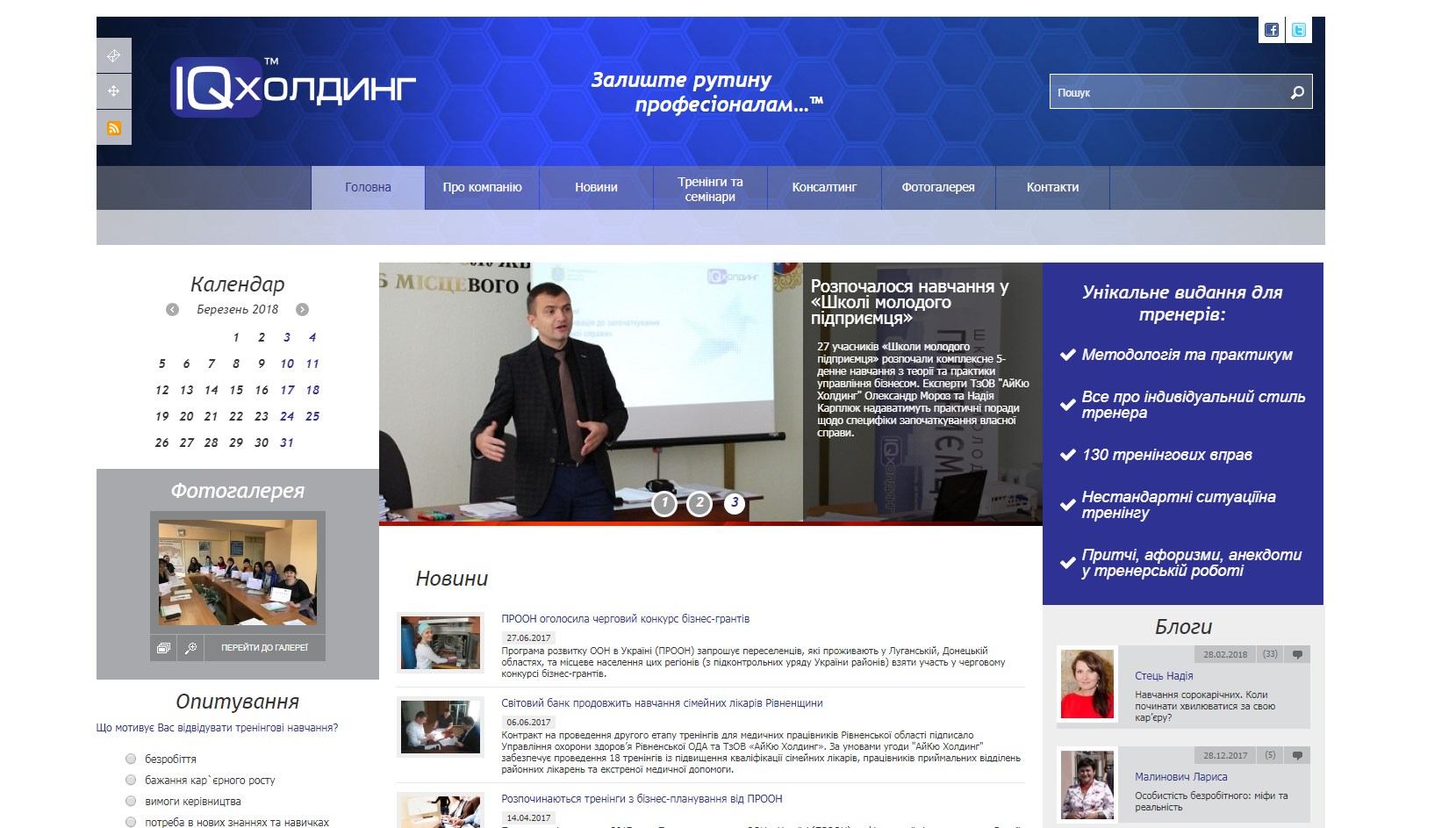Select calendar date 3

pyautogui.click(x=287, y=337)
